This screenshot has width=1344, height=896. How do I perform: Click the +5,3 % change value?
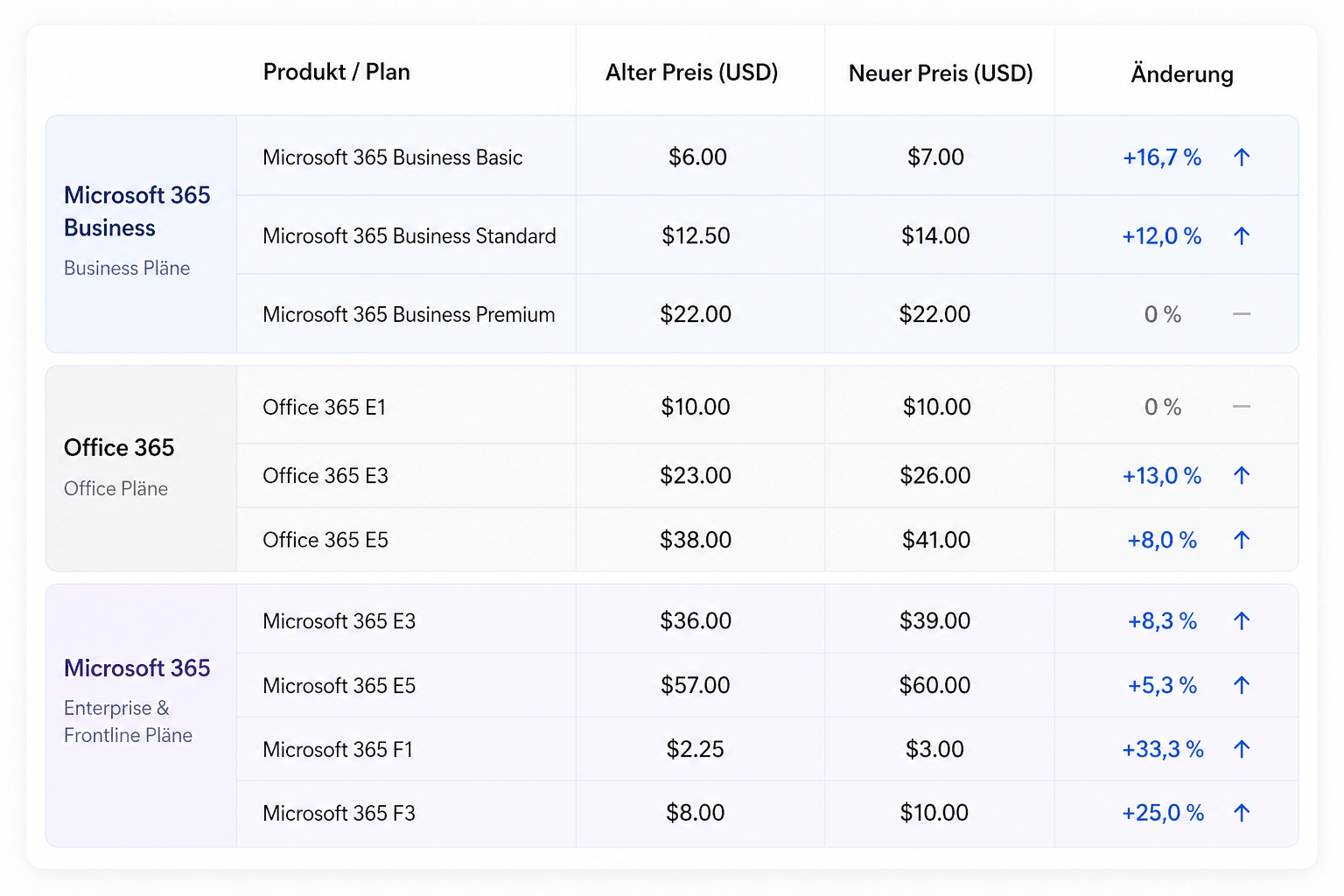(x=1162, y=685)
